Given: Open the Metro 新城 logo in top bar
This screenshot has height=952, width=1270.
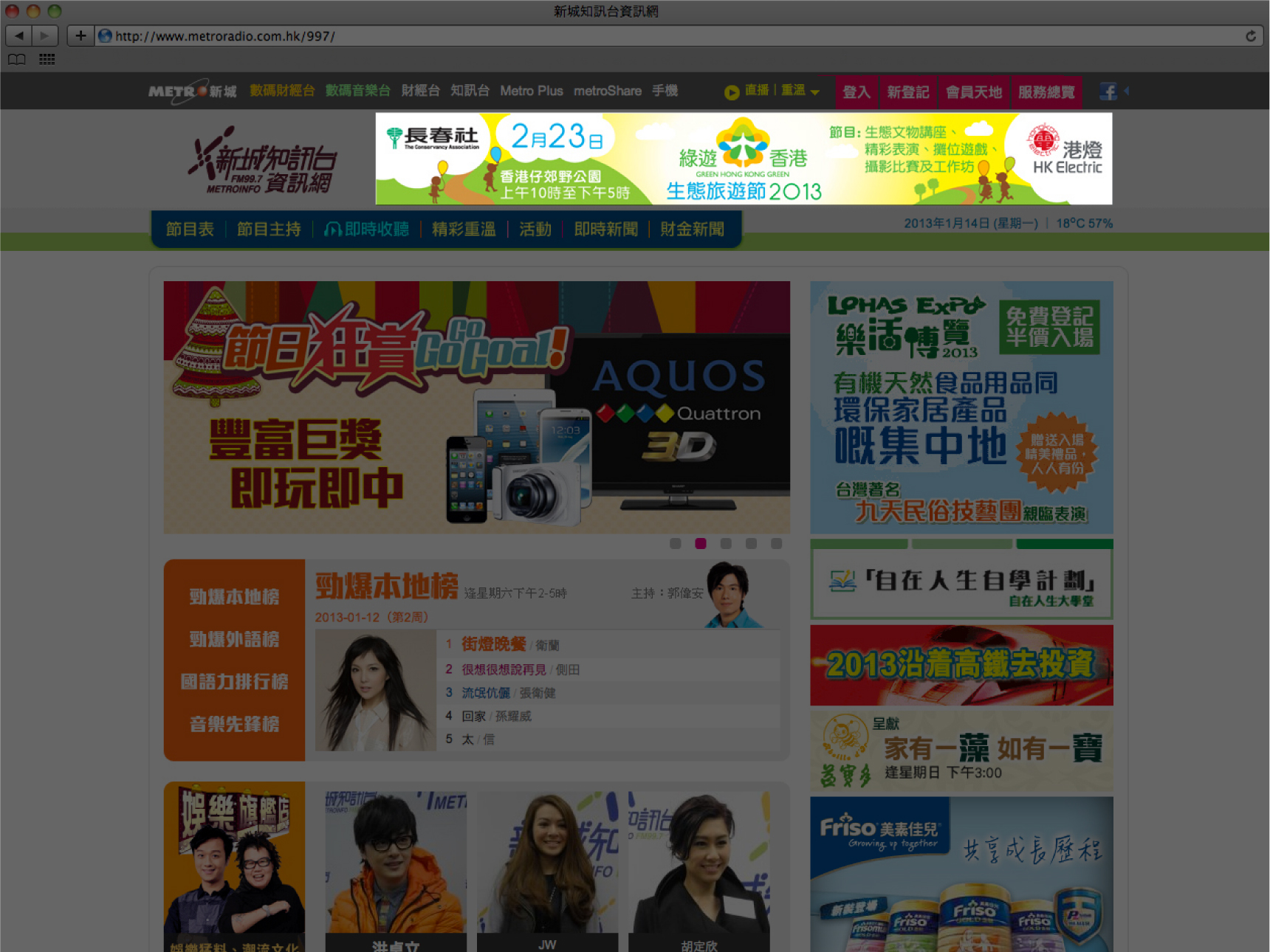Looking at the screenshot, I should (x=192, y=92).
